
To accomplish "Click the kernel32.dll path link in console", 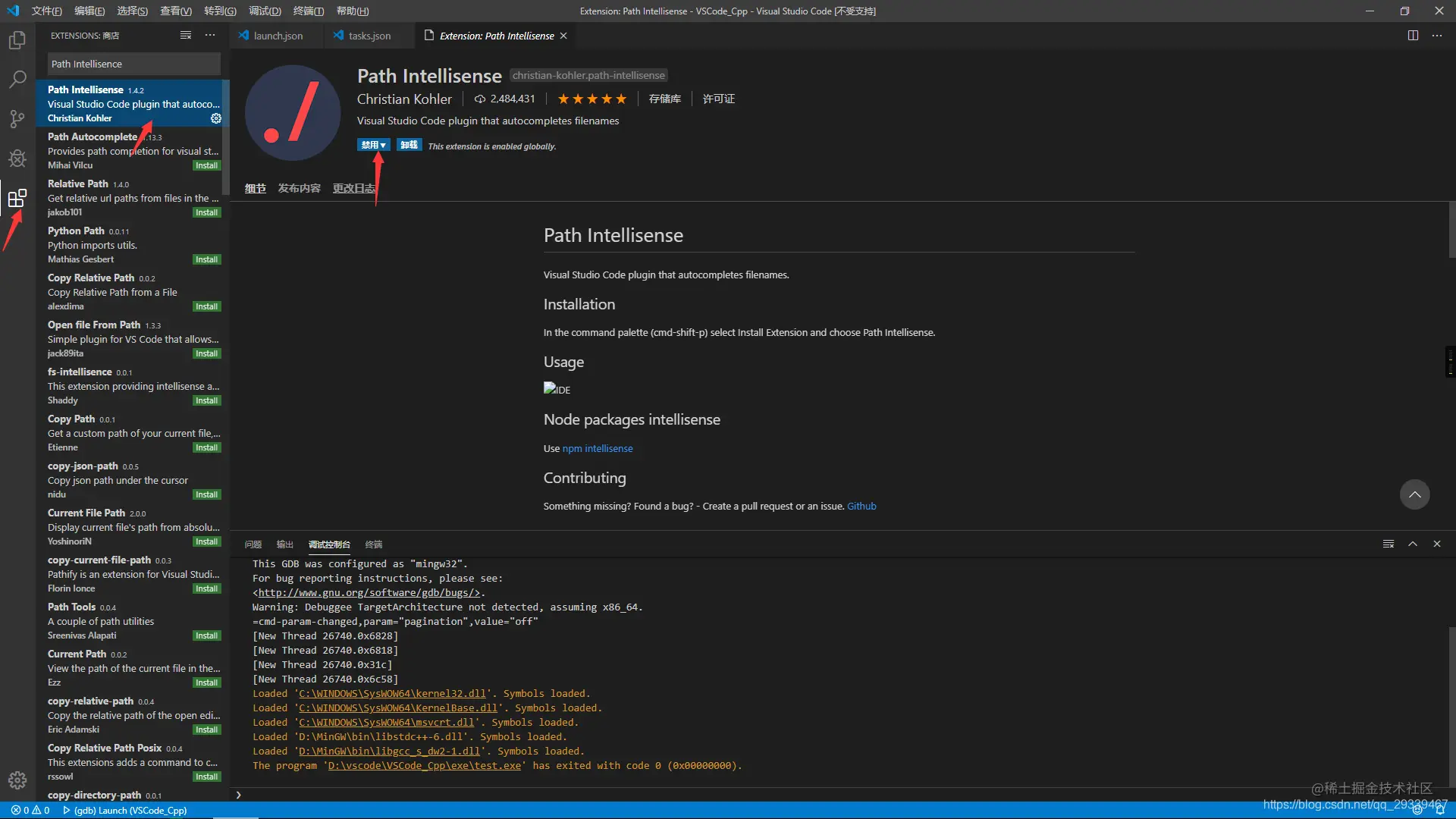I will [393, 694].
